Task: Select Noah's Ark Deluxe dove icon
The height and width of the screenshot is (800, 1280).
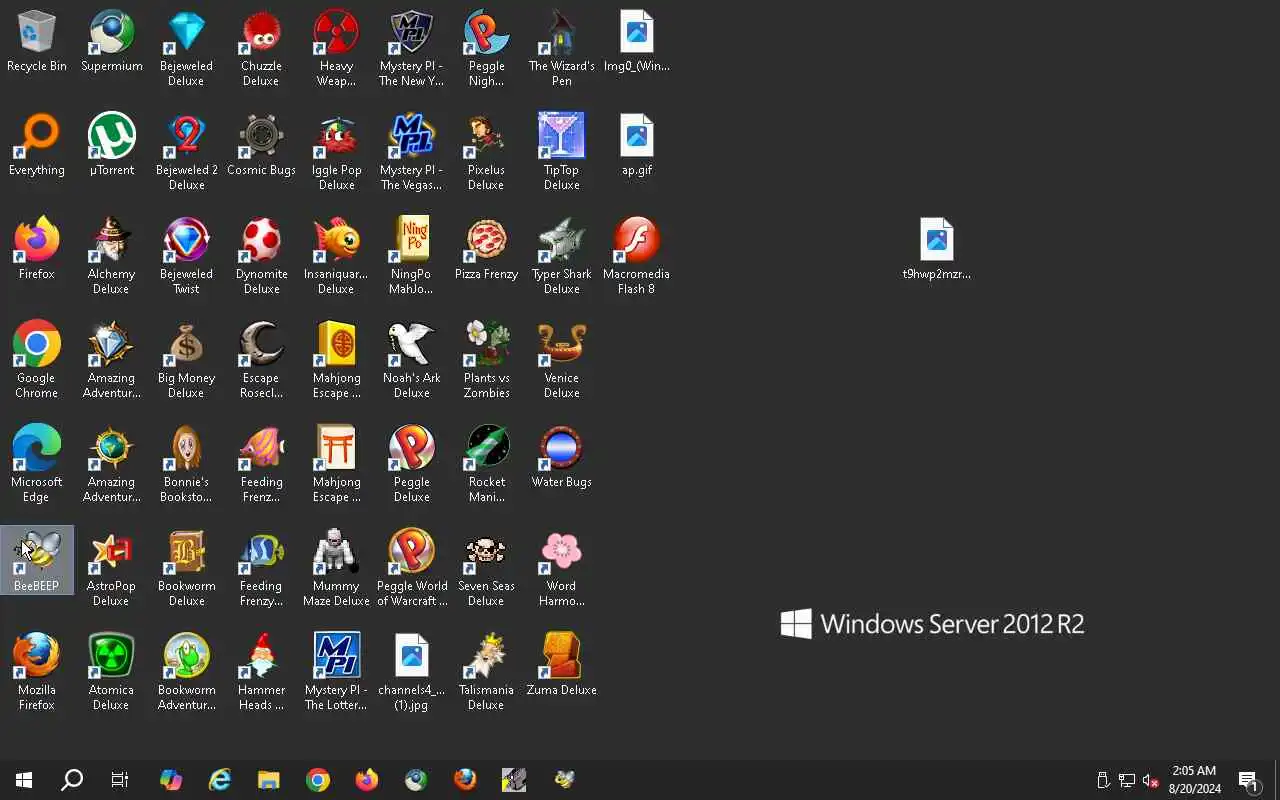Action: pos(411,361)
